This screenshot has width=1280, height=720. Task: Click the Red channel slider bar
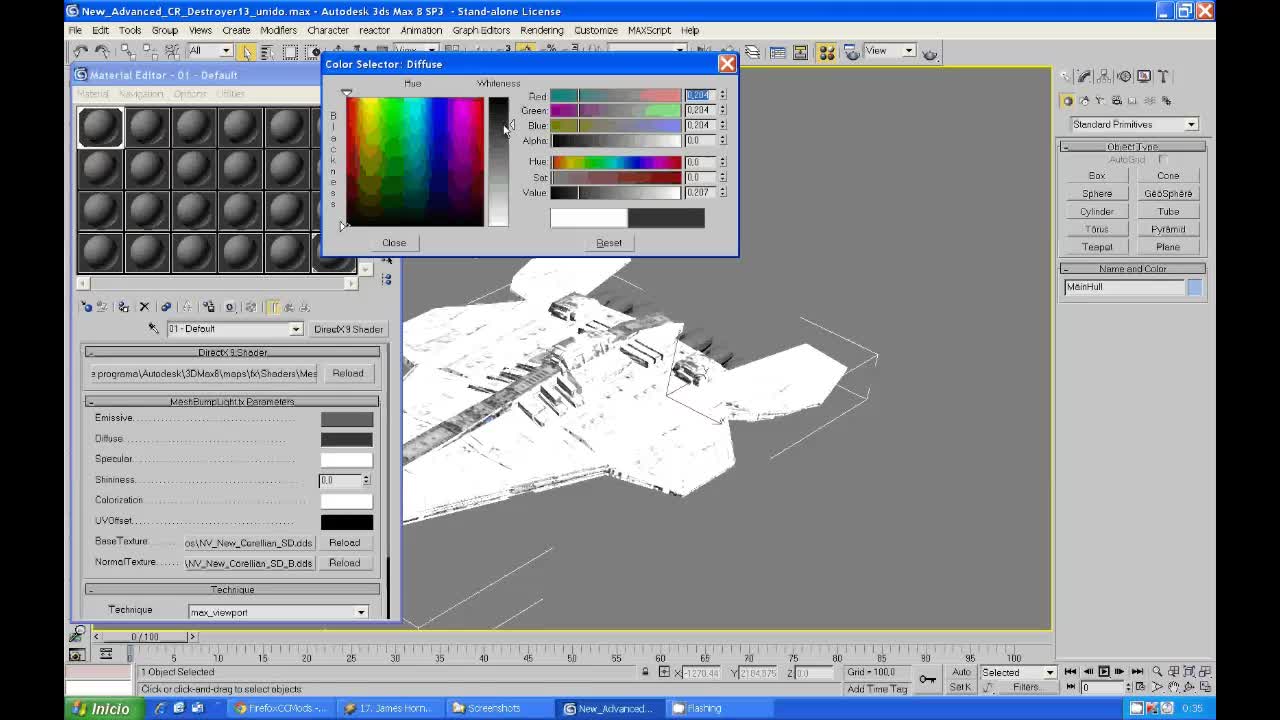click(615, 96)
